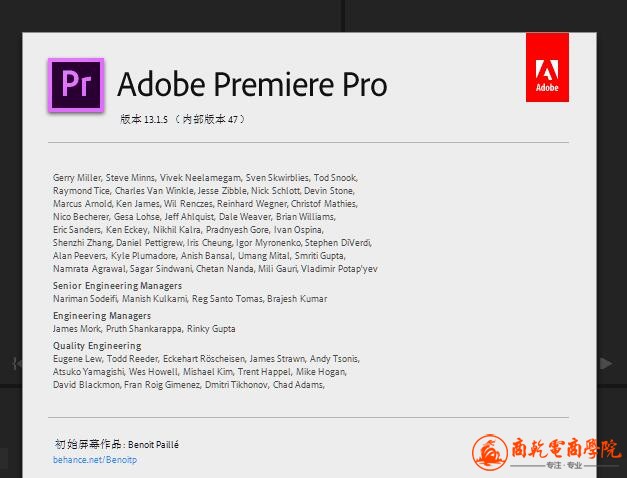
Task: Click the name James Mork
Action: click(x=78, y=329)
